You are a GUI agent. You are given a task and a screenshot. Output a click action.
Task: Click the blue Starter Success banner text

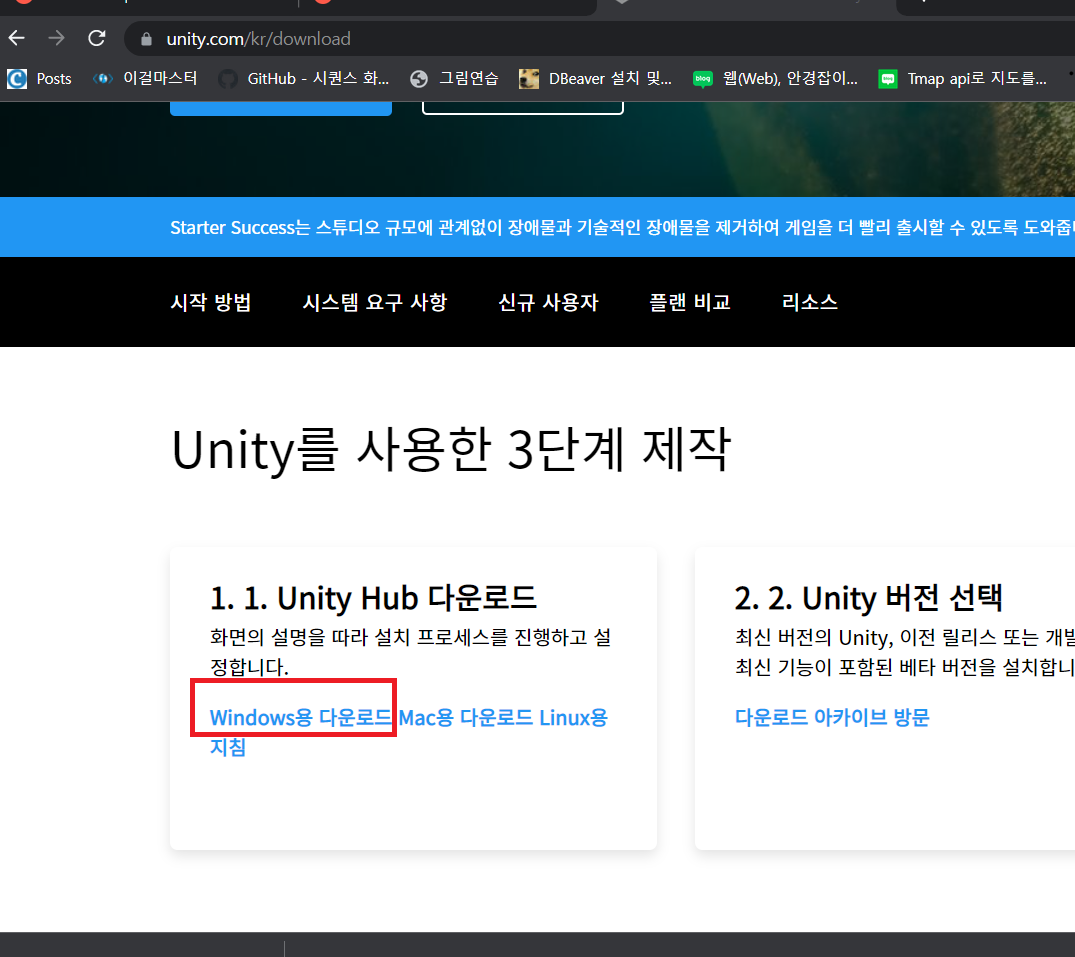[x=622, y=228]
